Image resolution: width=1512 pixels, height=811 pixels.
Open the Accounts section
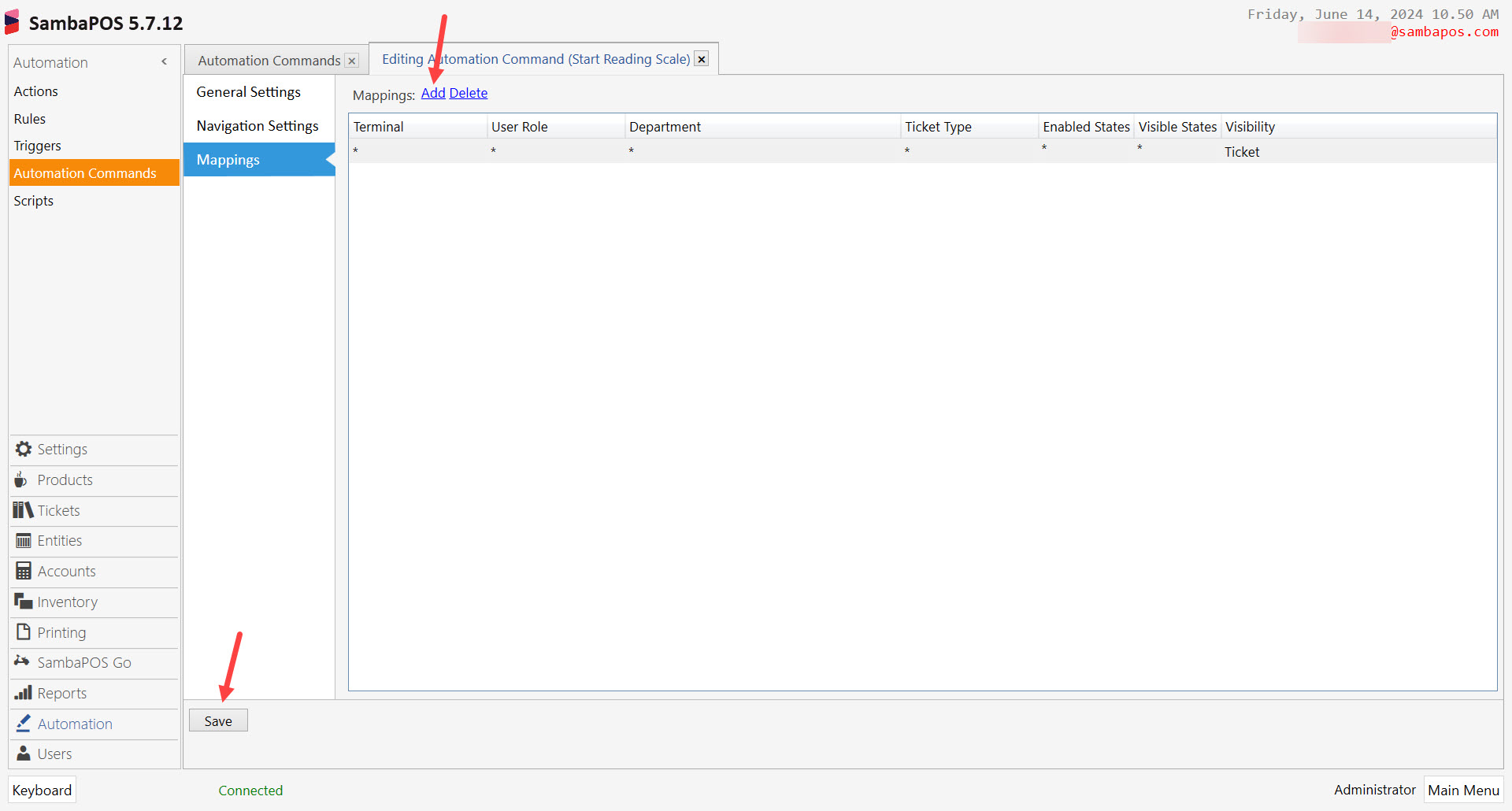pos(66,572)
